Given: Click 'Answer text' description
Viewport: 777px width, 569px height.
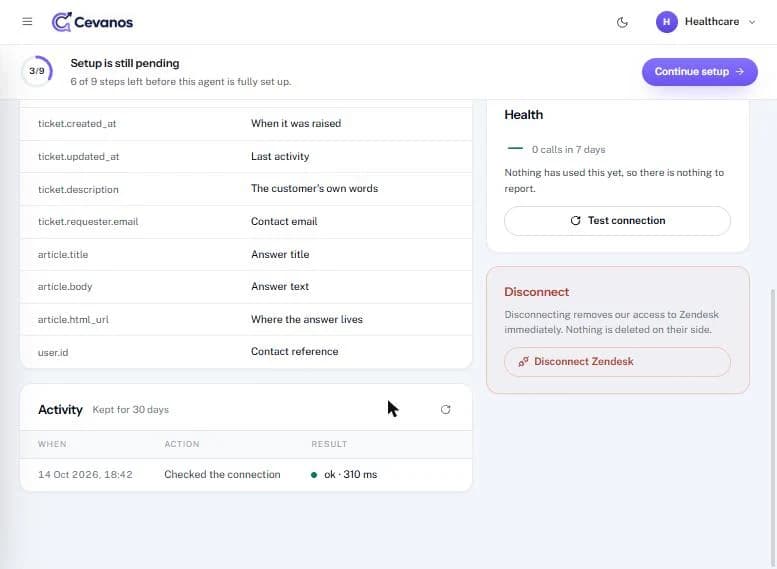Looking at the screenshot, I should (279, 286).
